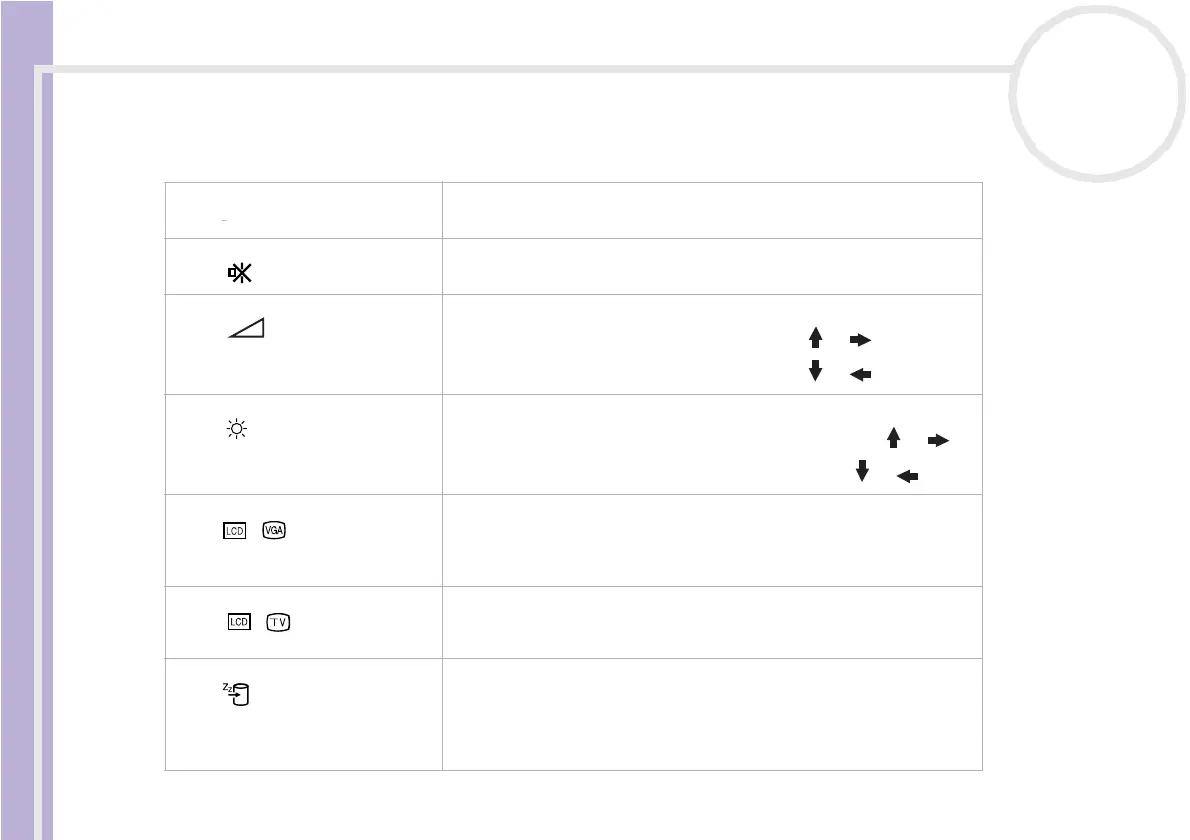Click the LCD icon beside the TV icon
Screen dimensions: 1190x840
point(238,622)
